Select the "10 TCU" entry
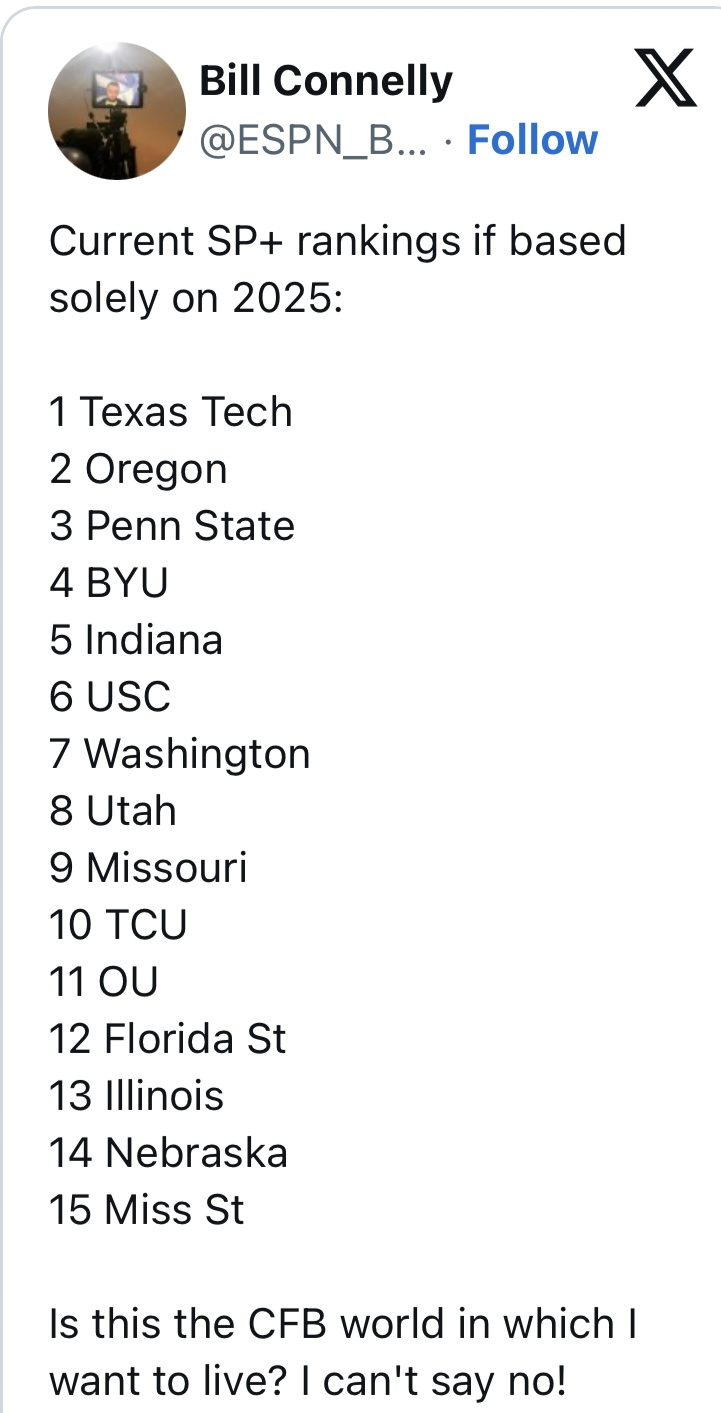The image size is (721, 1413). click(118, 925)
